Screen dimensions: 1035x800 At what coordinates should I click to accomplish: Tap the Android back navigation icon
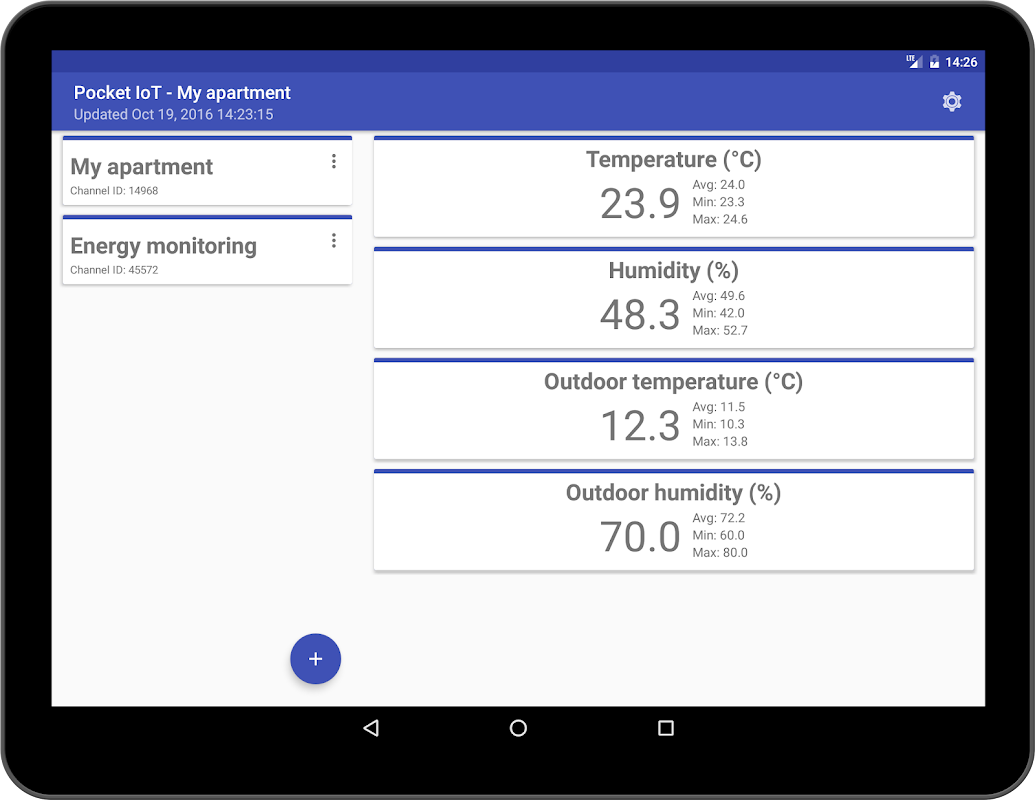coord(371,728)
